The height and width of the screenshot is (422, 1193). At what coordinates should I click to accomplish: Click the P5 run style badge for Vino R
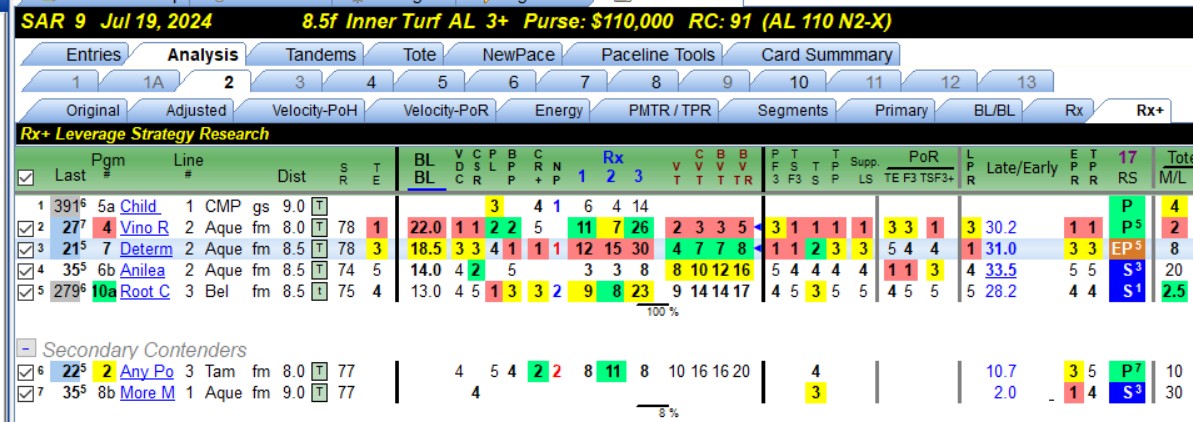1127,227
